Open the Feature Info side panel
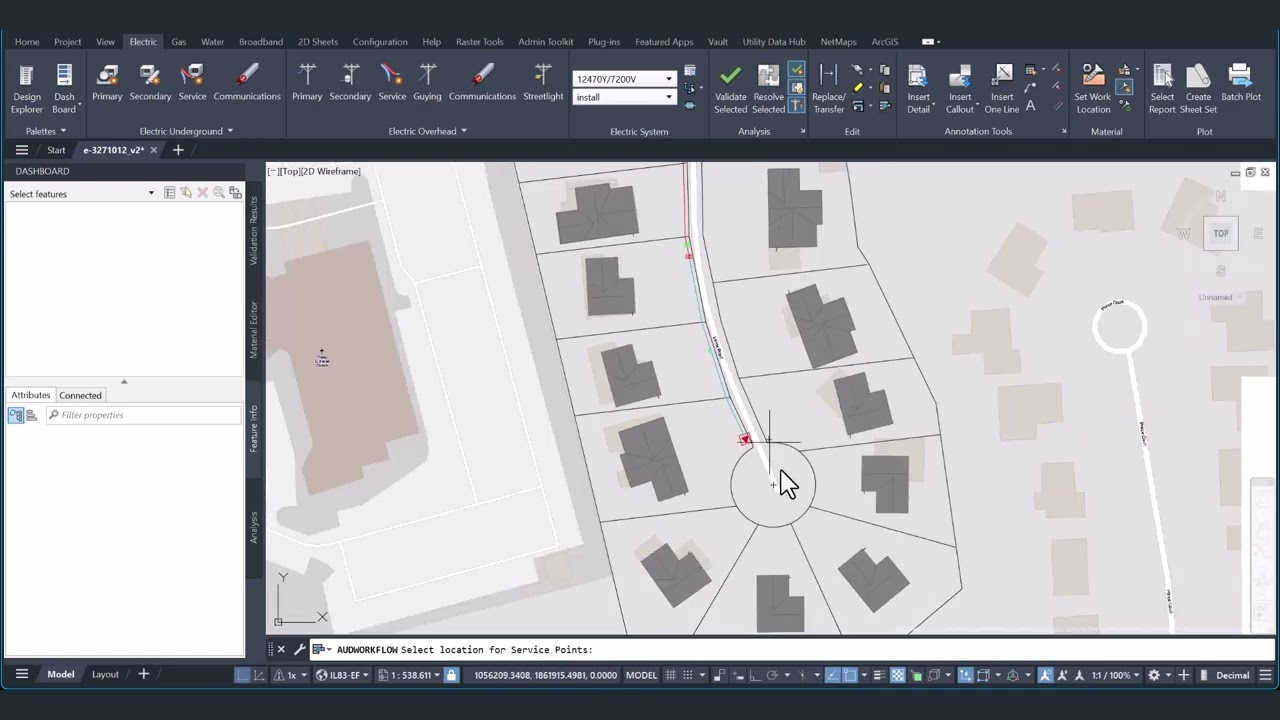1280x720 pixels. pyautogui.click(x=254, y=428)
